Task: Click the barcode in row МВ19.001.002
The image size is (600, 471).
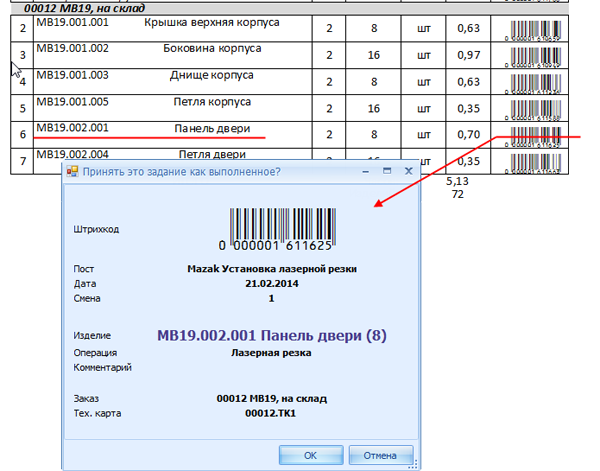Action: click(535, 57)
